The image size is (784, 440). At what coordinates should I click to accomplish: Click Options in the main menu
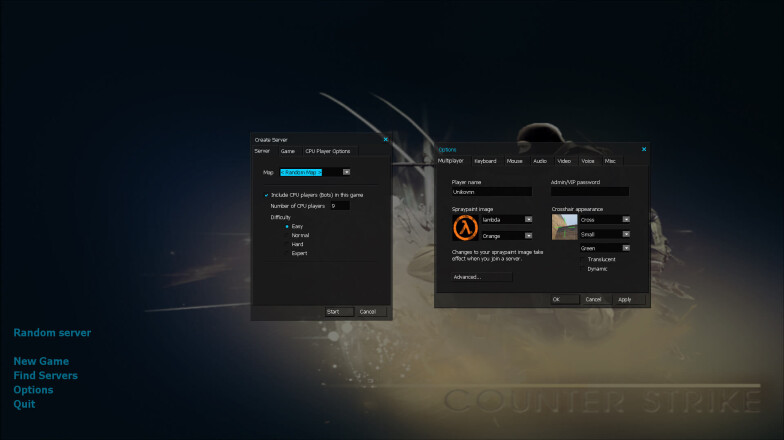point(33,390)
